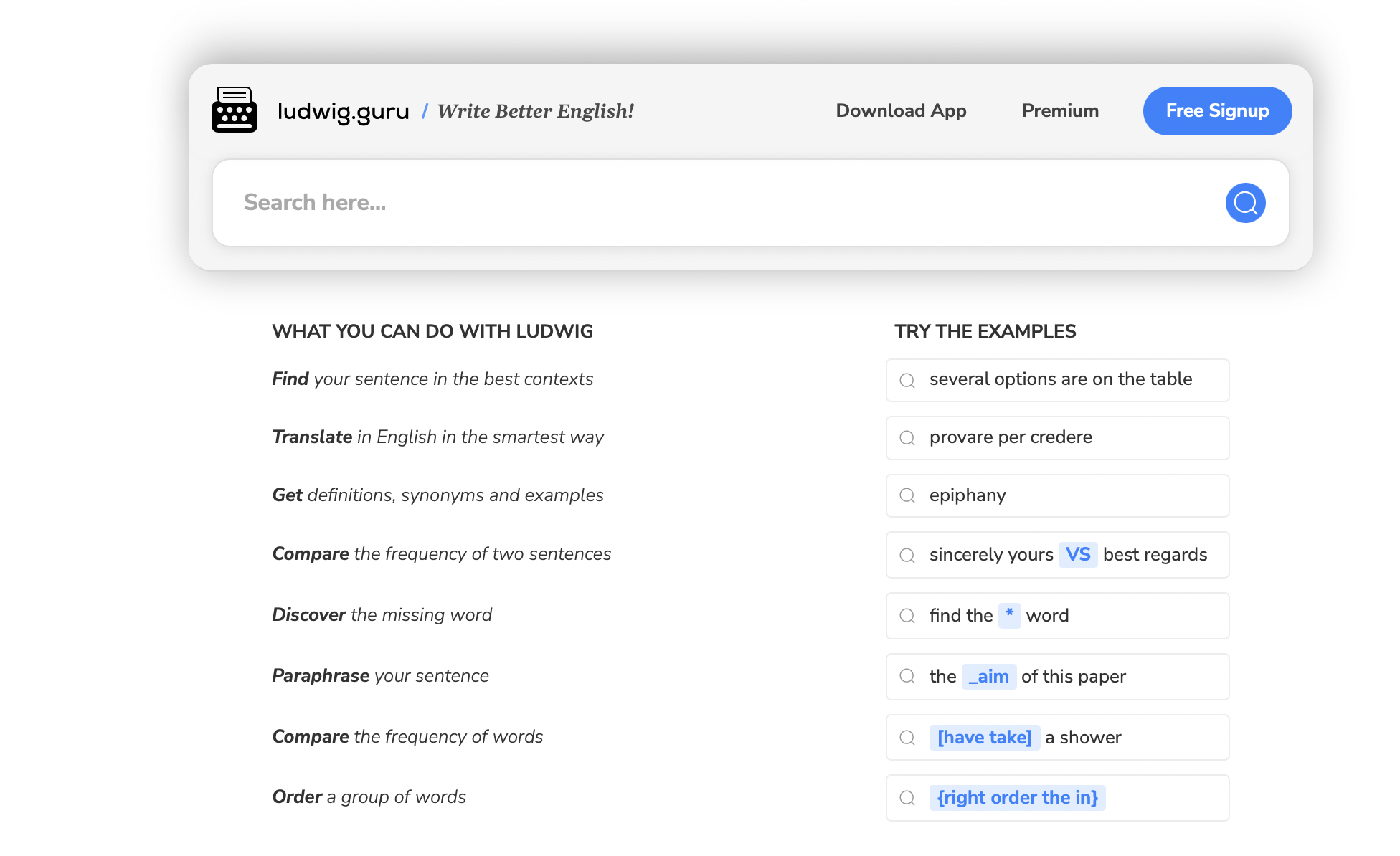
Task: Click the ludwig.guru home logo text
Action: (x=343, y=110)
